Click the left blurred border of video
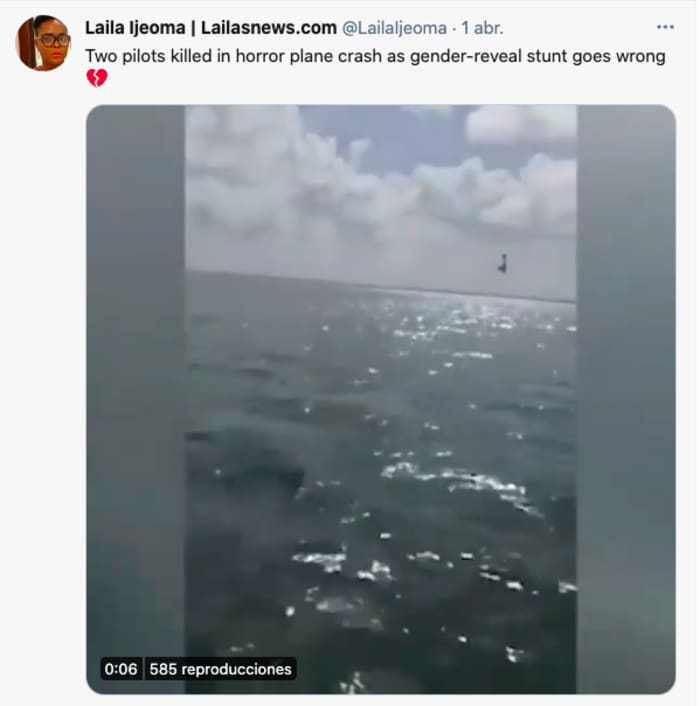The width and height of the screenshot is (700, 706). (135, 399)
